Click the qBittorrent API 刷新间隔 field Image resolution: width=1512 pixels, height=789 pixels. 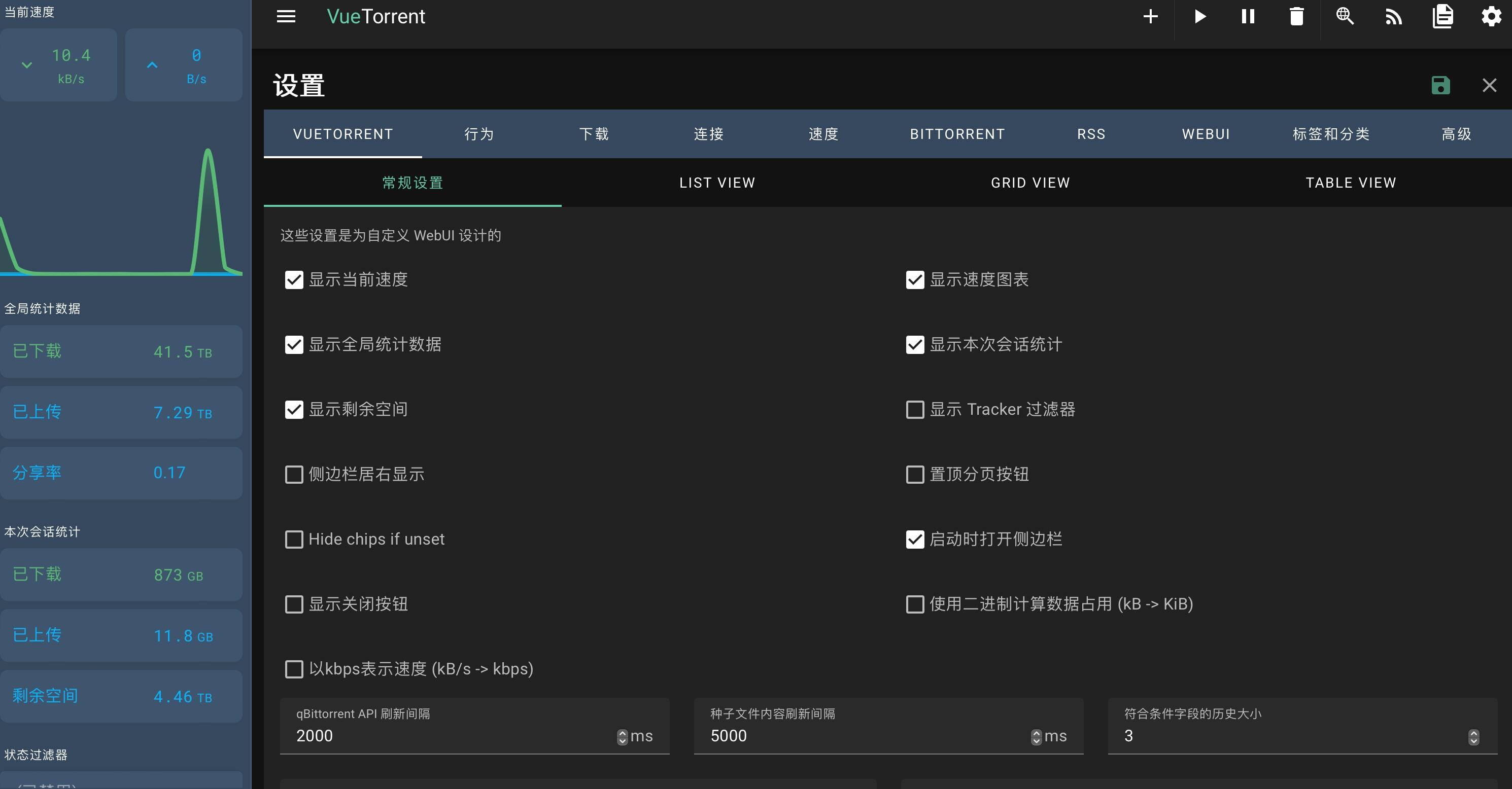point(474,726)
